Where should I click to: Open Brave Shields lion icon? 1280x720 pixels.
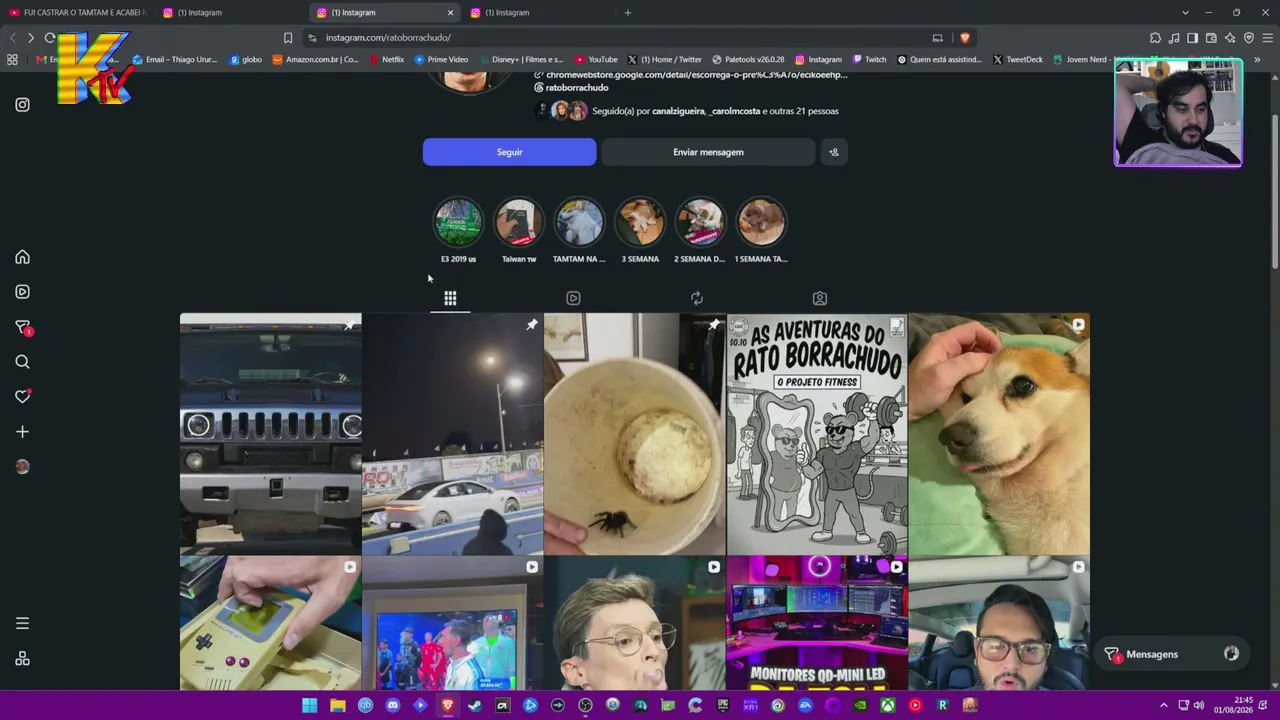965,38
